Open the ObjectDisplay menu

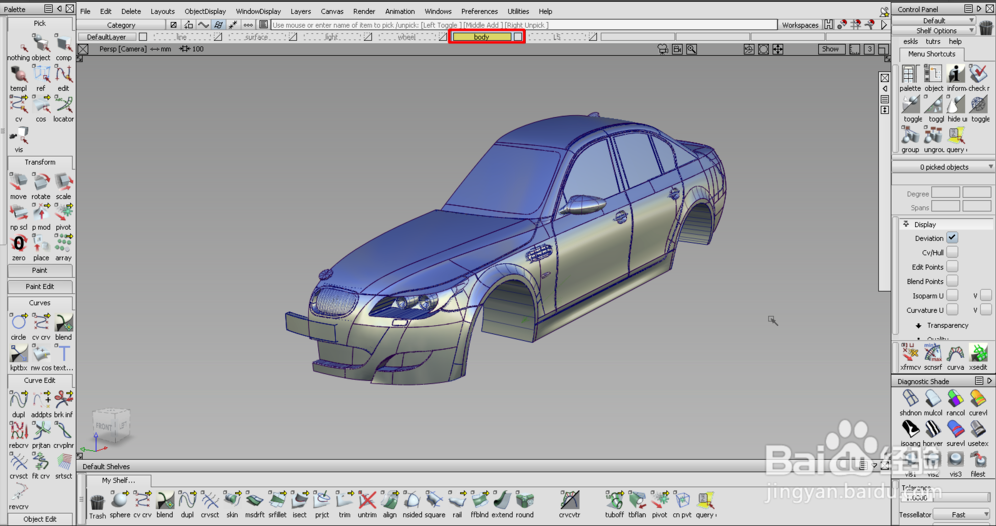point(205,12)
